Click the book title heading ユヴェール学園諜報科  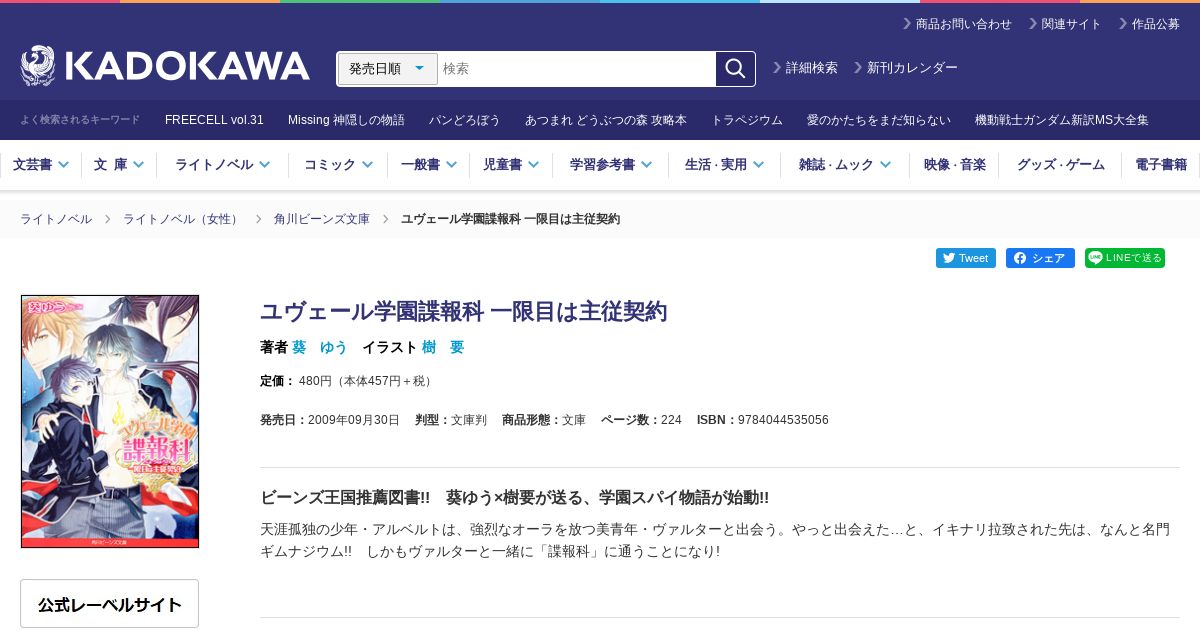(463, 311)
